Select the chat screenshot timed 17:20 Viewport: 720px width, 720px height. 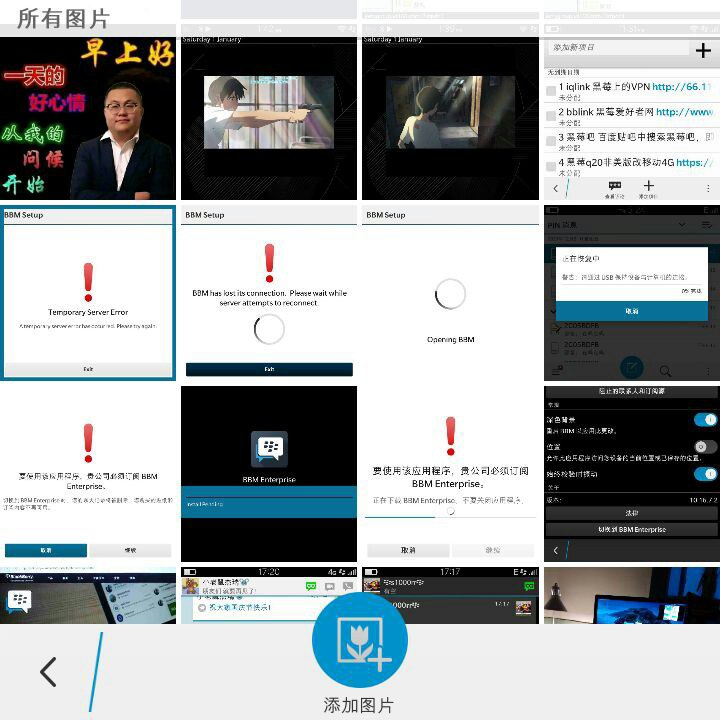[x=269, y=595]
